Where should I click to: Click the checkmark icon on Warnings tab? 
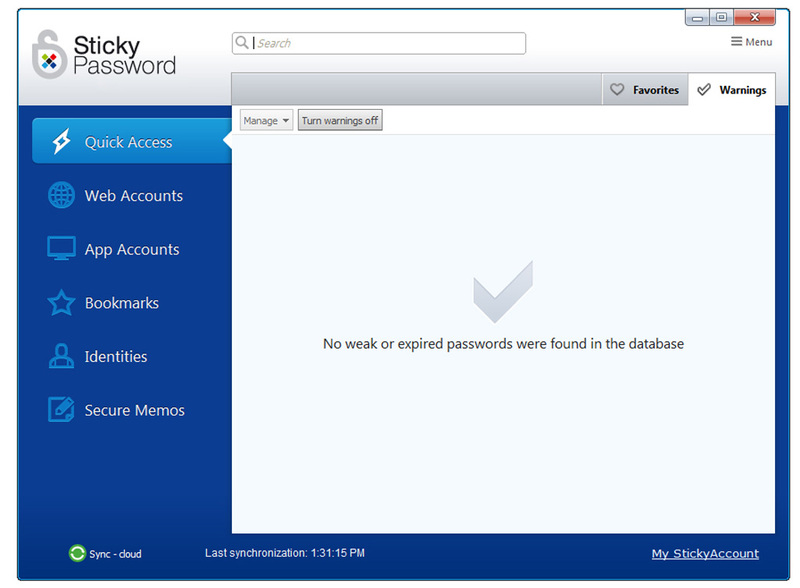point(704,89)
